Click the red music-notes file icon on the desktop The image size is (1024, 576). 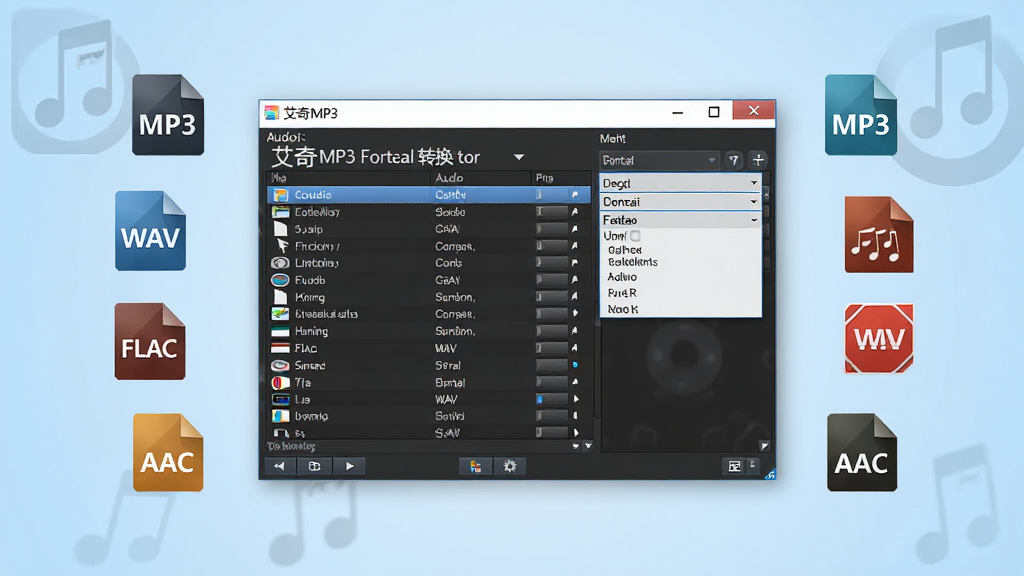click(x=879, y=235)
